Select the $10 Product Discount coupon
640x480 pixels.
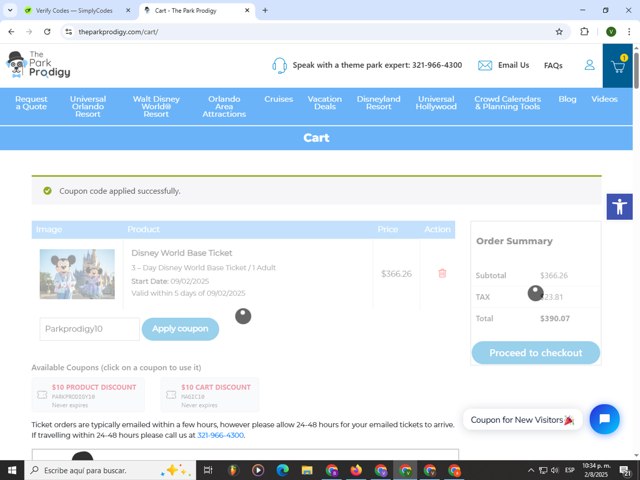(88, 395)
